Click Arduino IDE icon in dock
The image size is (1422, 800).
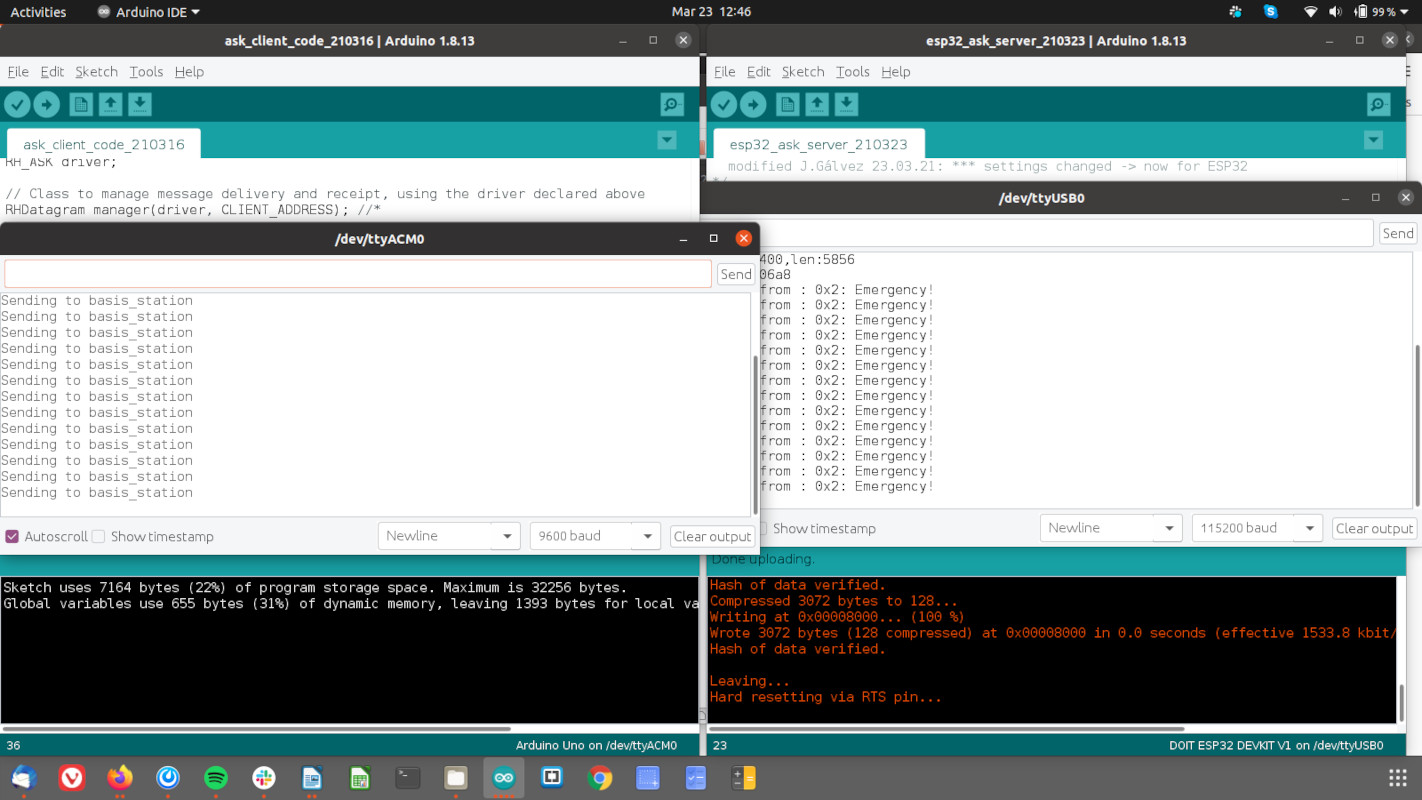tap(504, 777)
